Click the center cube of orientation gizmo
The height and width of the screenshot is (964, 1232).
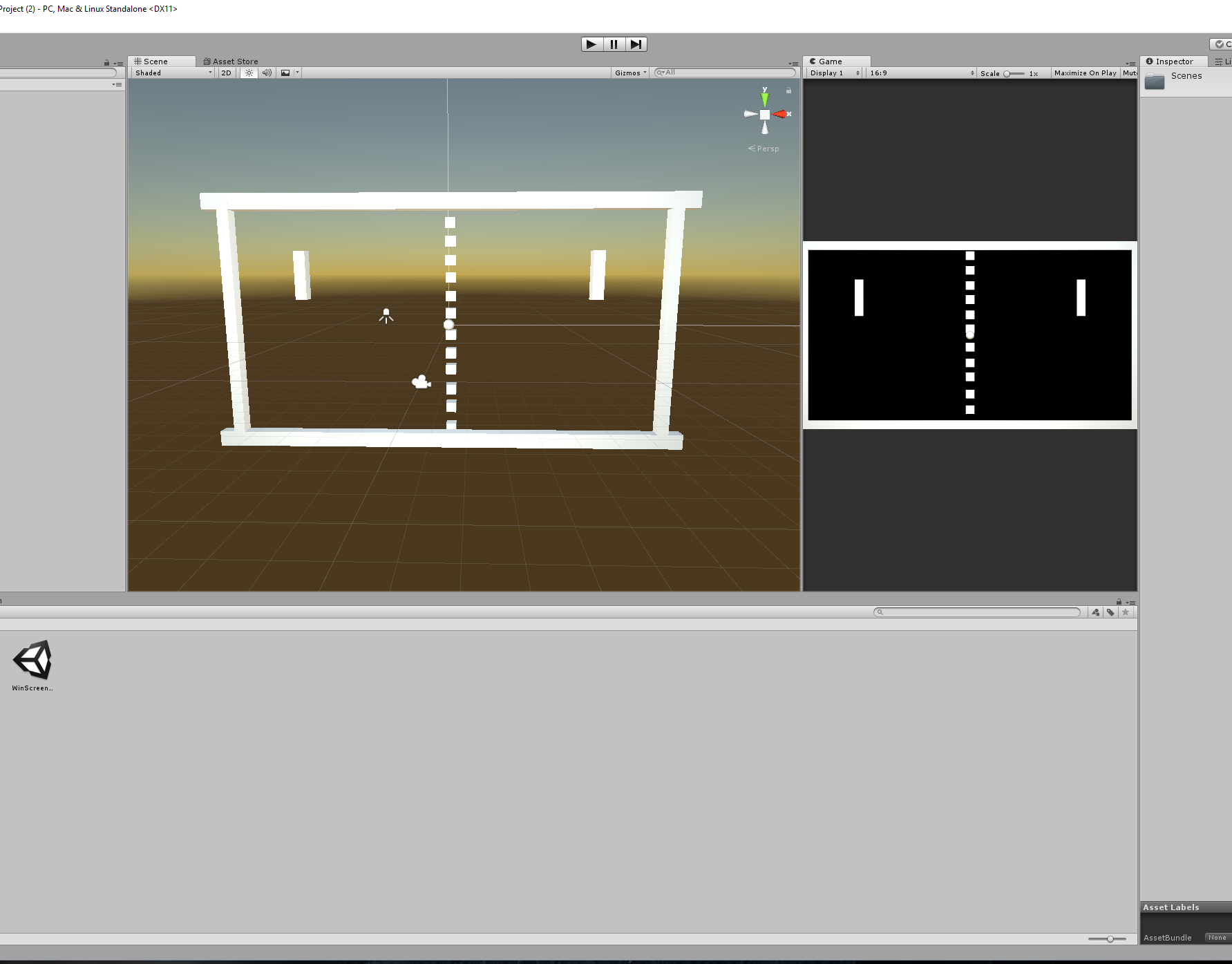[x=765, y=115]
